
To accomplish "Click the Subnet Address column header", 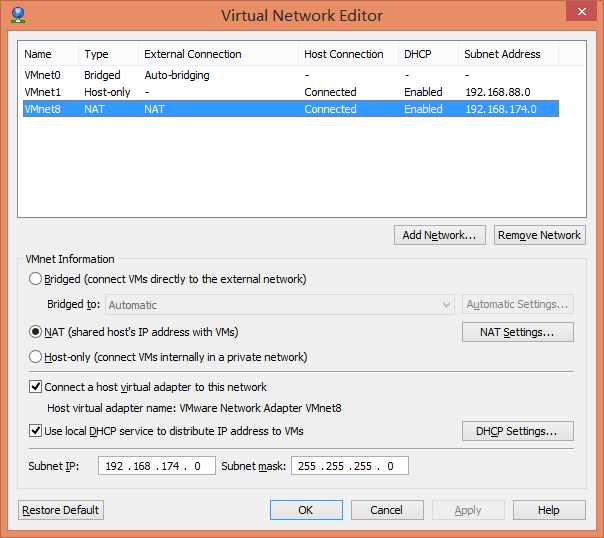I will click(x=508, y=54).
